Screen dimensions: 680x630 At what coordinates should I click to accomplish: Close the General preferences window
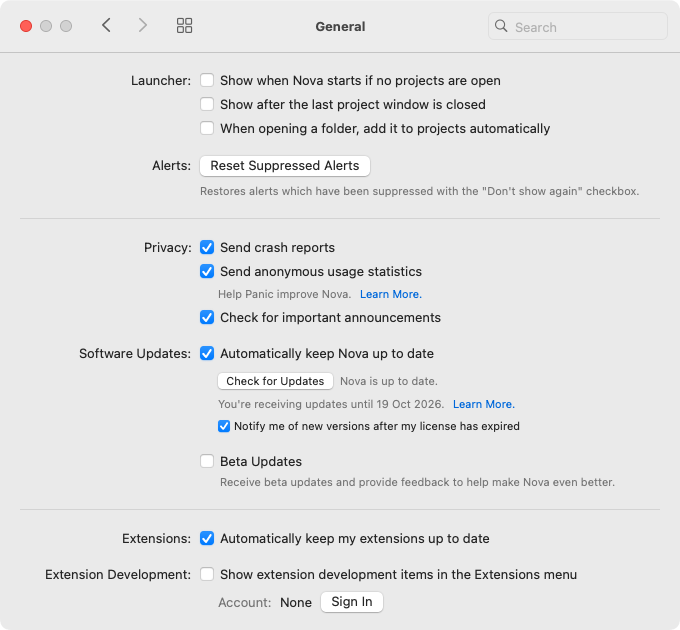click(x=26, y=26)
